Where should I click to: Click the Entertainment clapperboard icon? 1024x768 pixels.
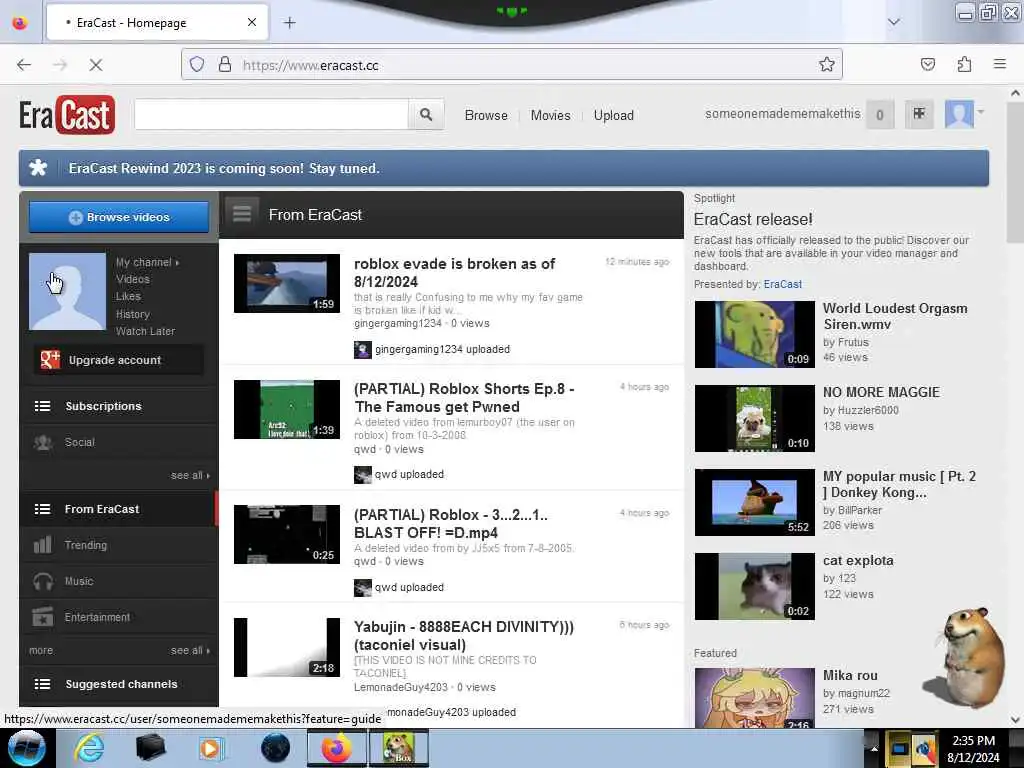tap(43, 617)
